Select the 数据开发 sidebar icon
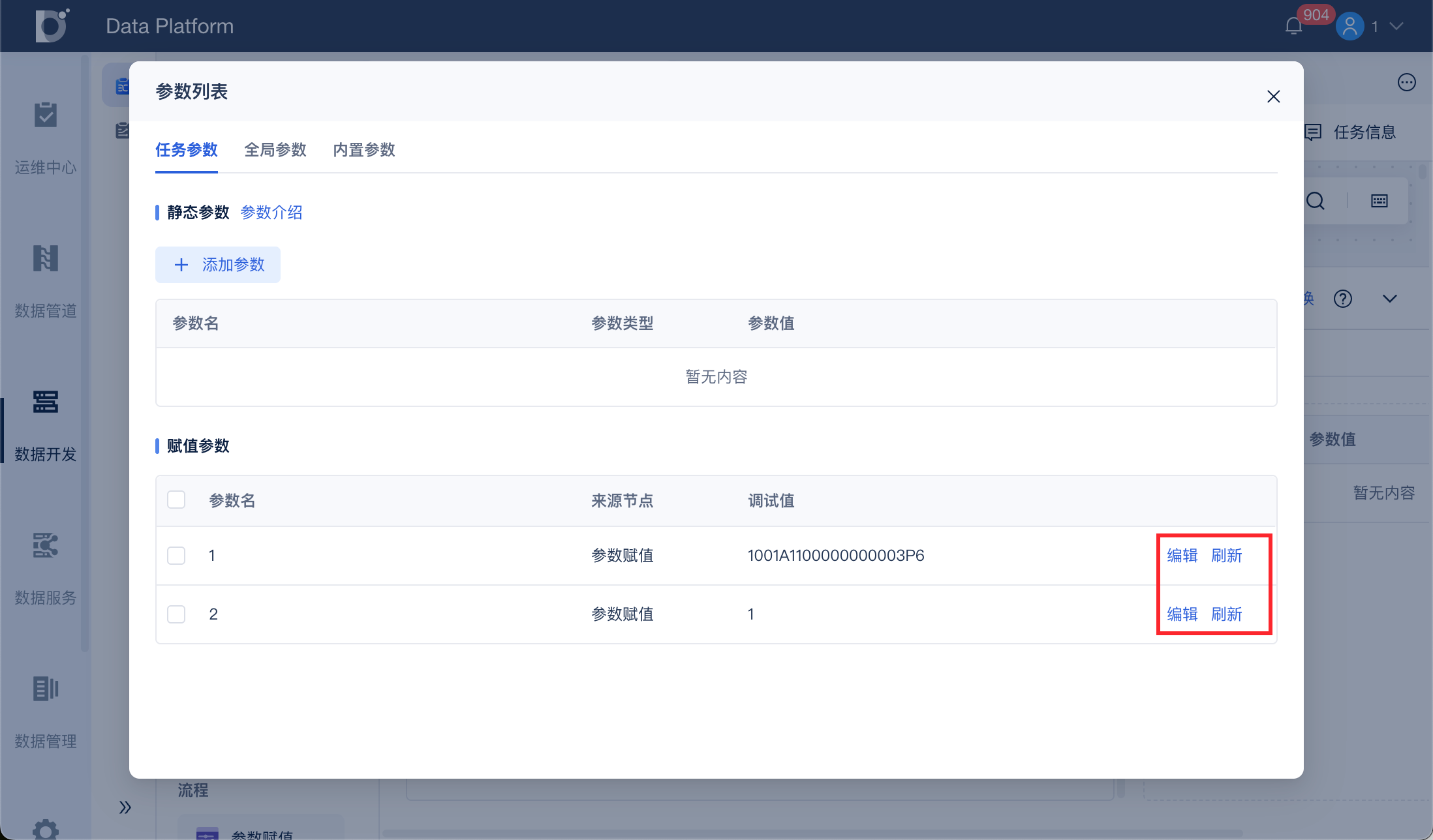The height and width of the screenshot is (840, 1433). pos(46,402)
